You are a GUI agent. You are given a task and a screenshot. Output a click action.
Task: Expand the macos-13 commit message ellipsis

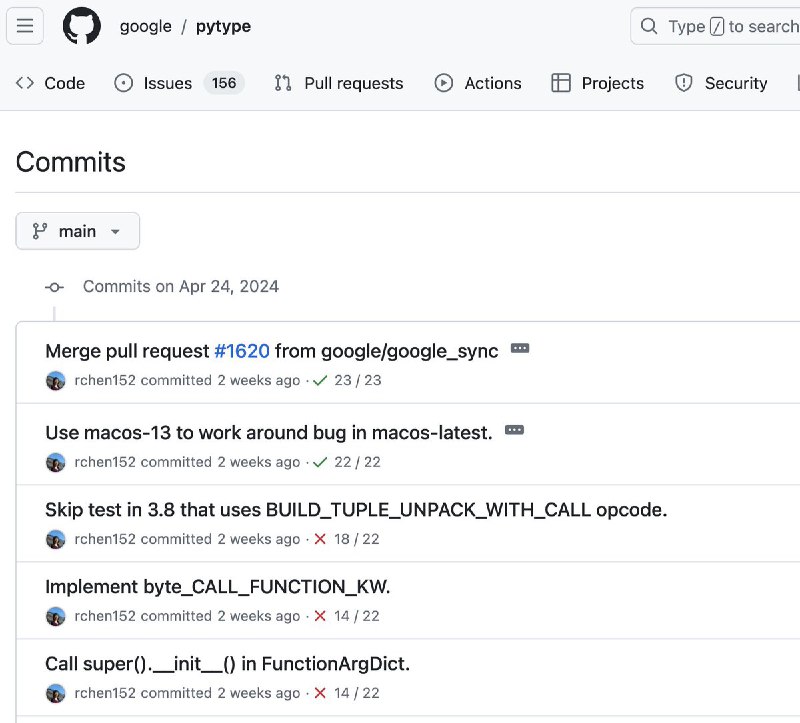click(x=514, y=431)
